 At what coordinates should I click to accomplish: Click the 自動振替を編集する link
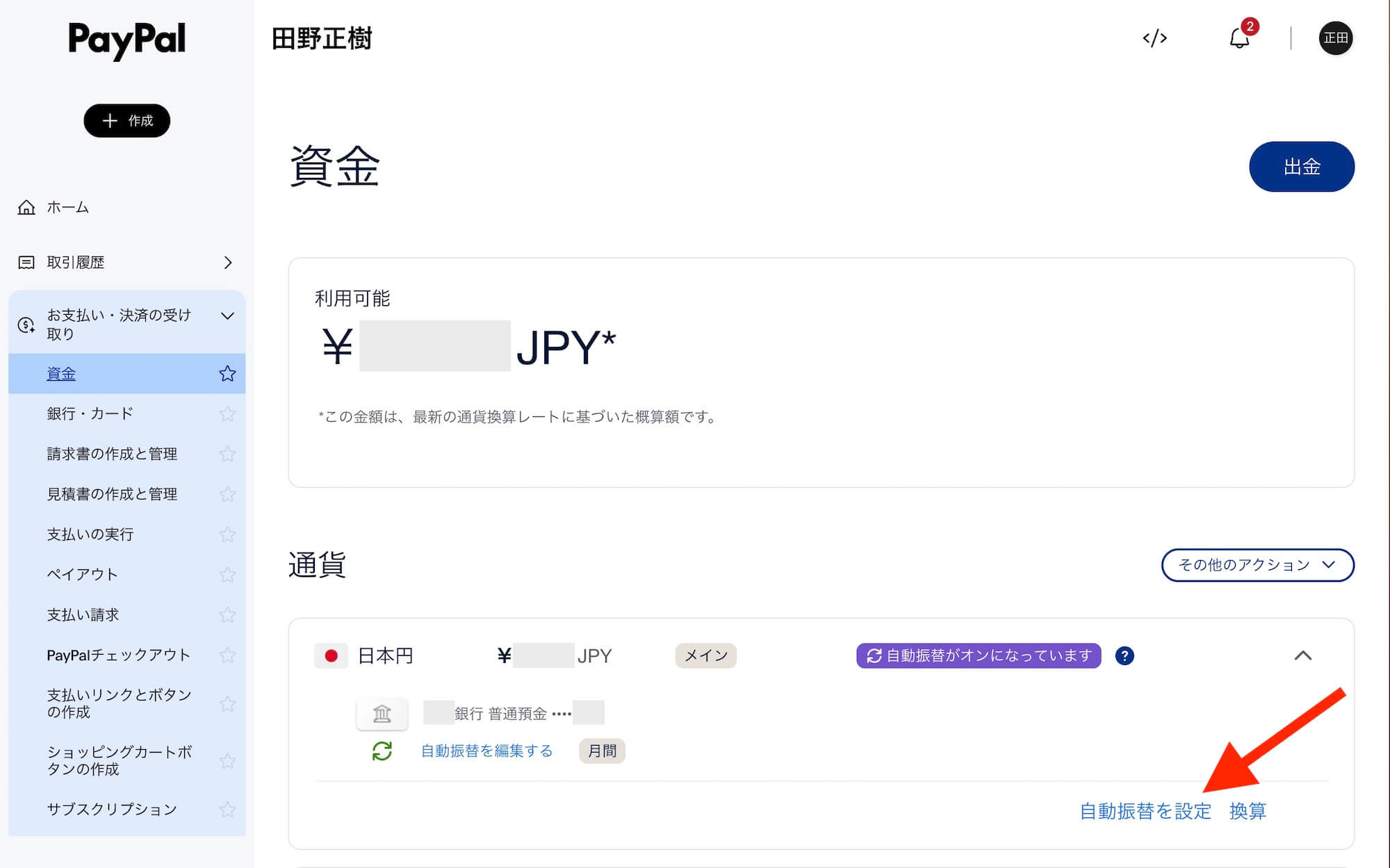click(486, 751)
